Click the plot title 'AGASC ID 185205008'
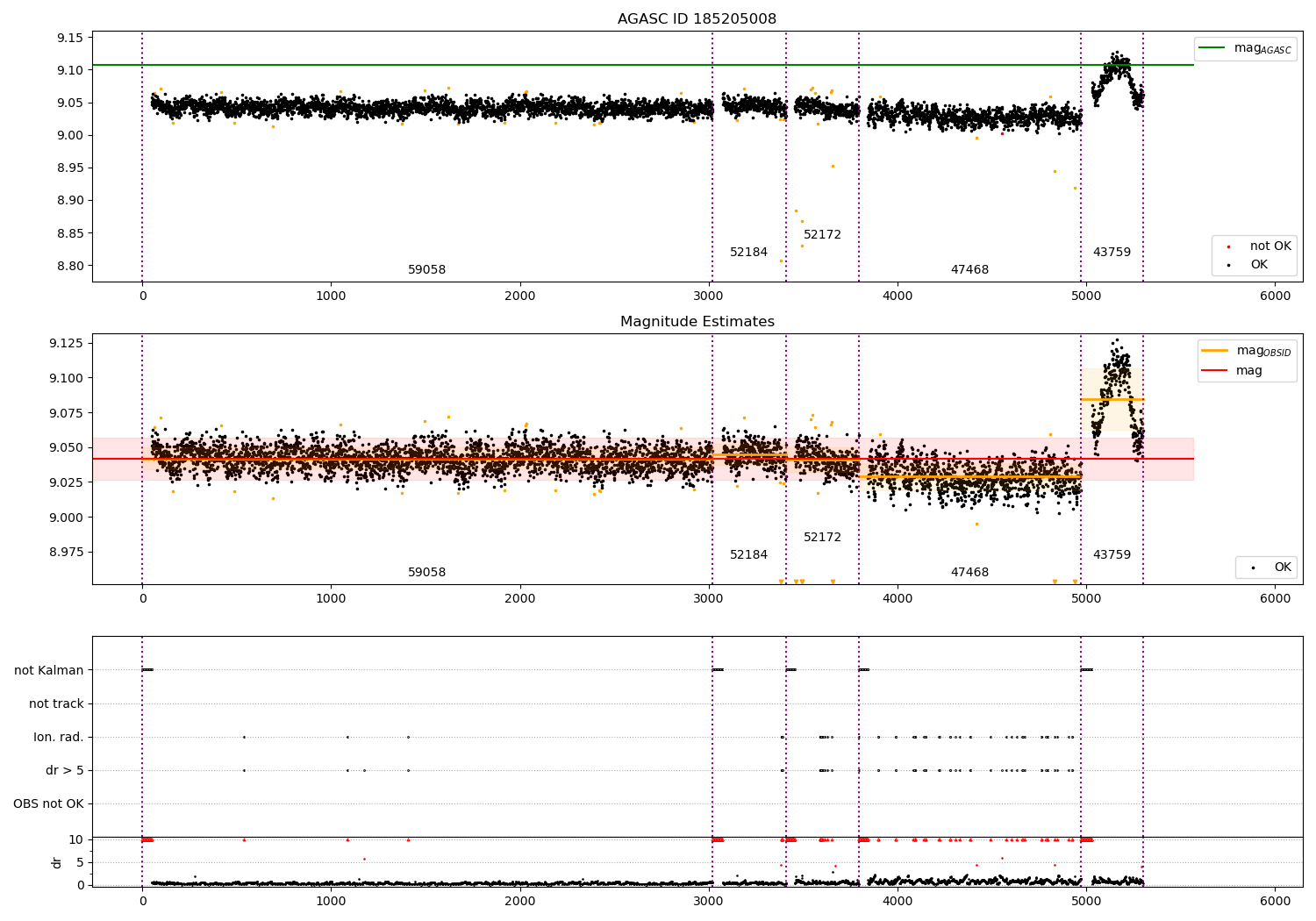Screen dimensions: 1316x921 tap(697, 19)
